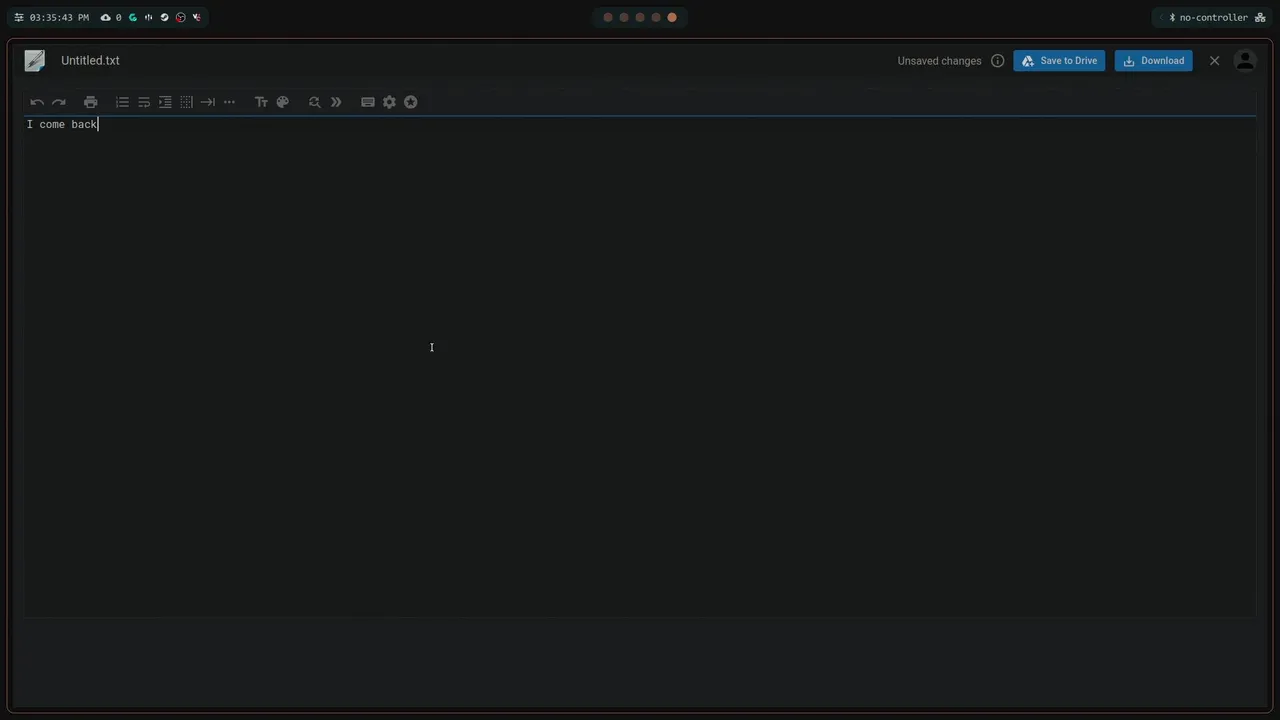Open find and replace tool

(314, 102)
